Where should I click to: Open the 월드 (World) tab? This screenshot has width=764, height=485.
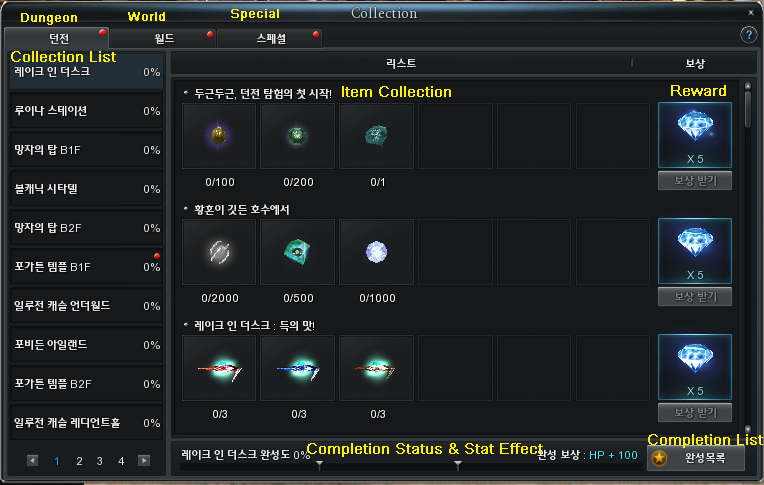pyautogui.click(x=163, y=38)
